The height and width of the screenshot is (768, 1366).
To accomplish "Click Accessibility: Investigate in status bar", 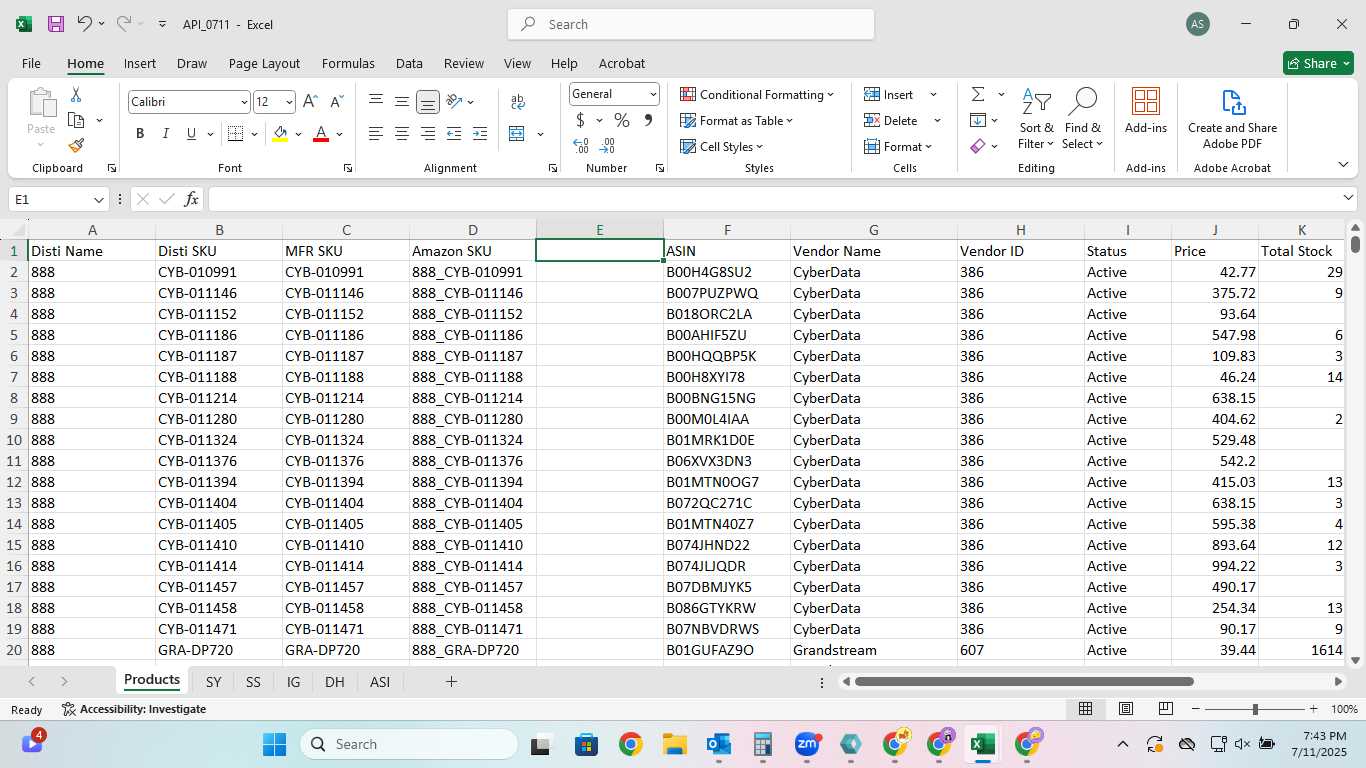I will [134, 709].
